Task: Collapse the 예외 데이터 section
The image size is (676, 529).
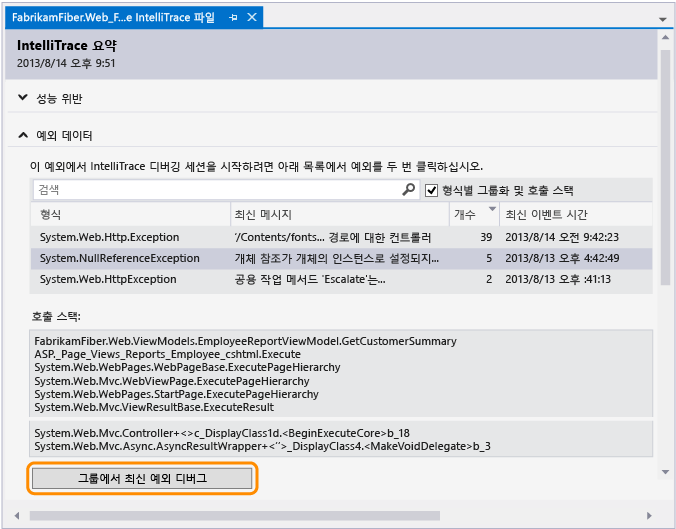Action: 23,135
